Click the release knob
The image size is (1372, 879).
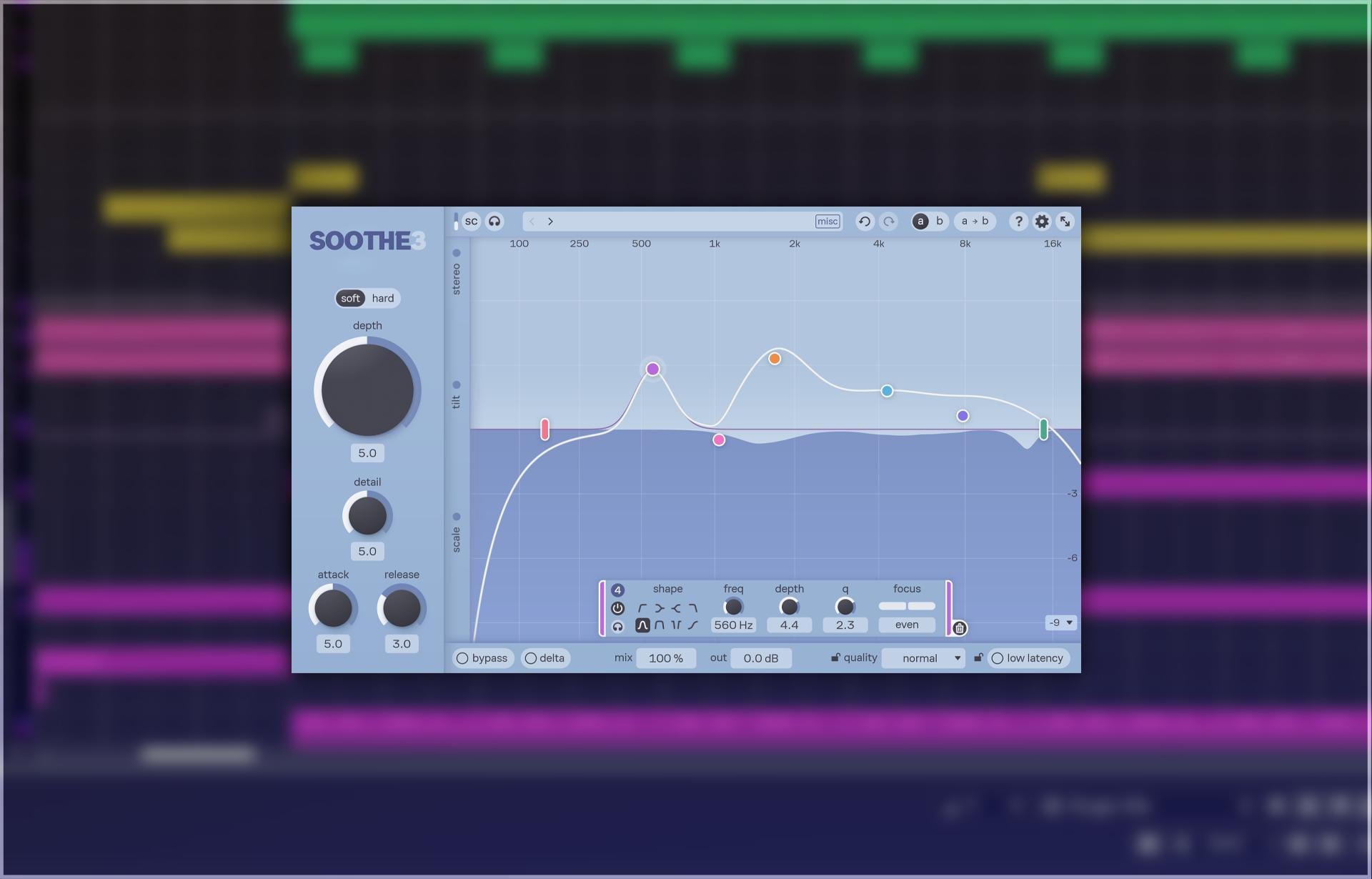[402, 608]
